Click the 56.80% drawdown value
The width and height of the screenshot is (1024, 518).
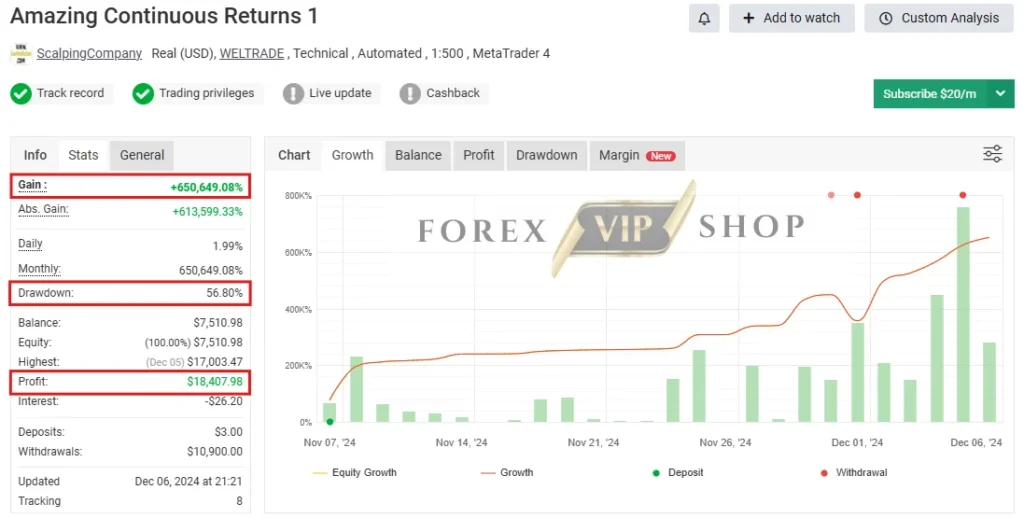pos(225,293)
